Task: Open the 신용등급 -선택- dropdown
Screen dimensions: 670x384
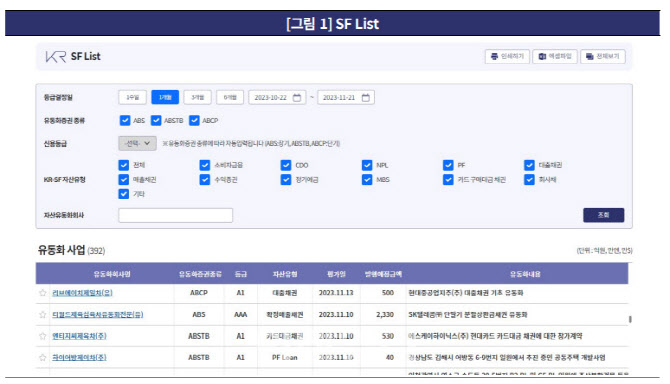Action: (137, 143)
